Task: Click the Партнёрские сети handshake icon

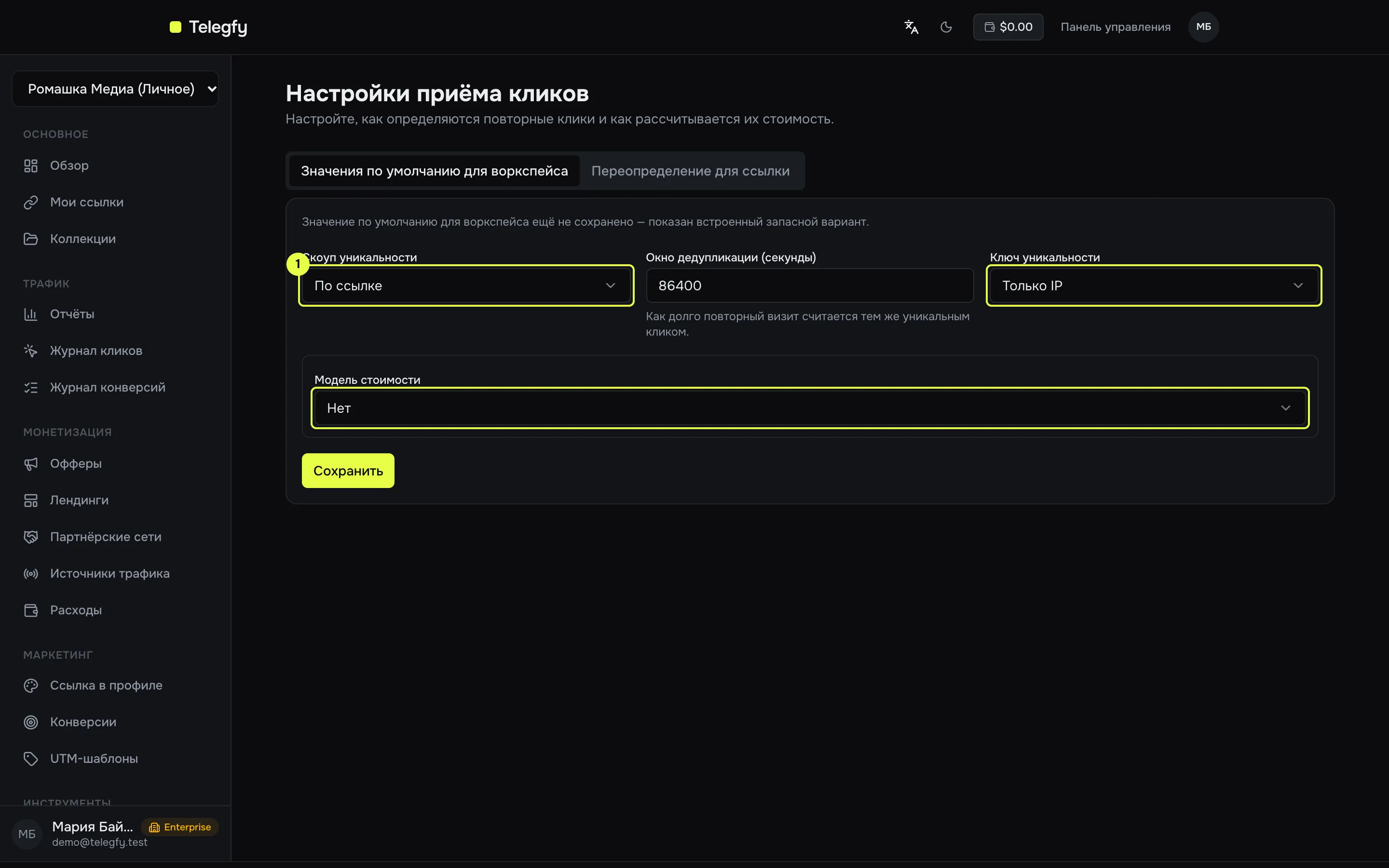Action: point(30,537)
